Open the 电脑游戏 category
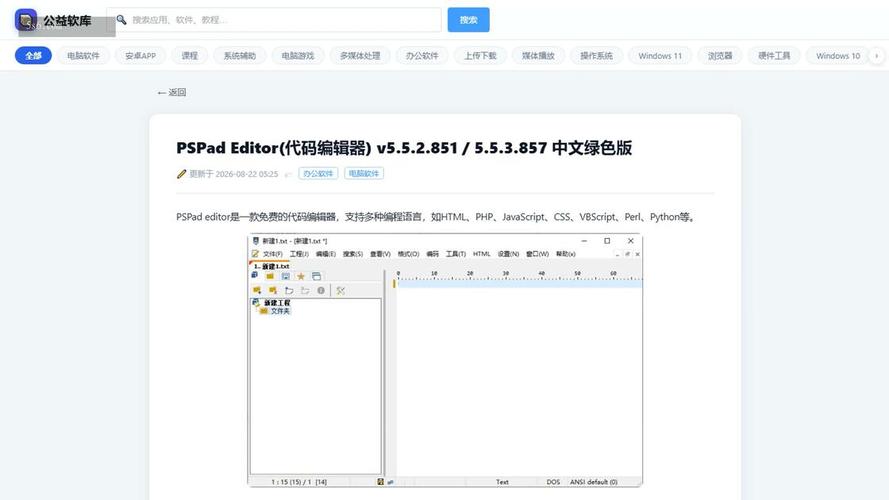 coord(298,56)
